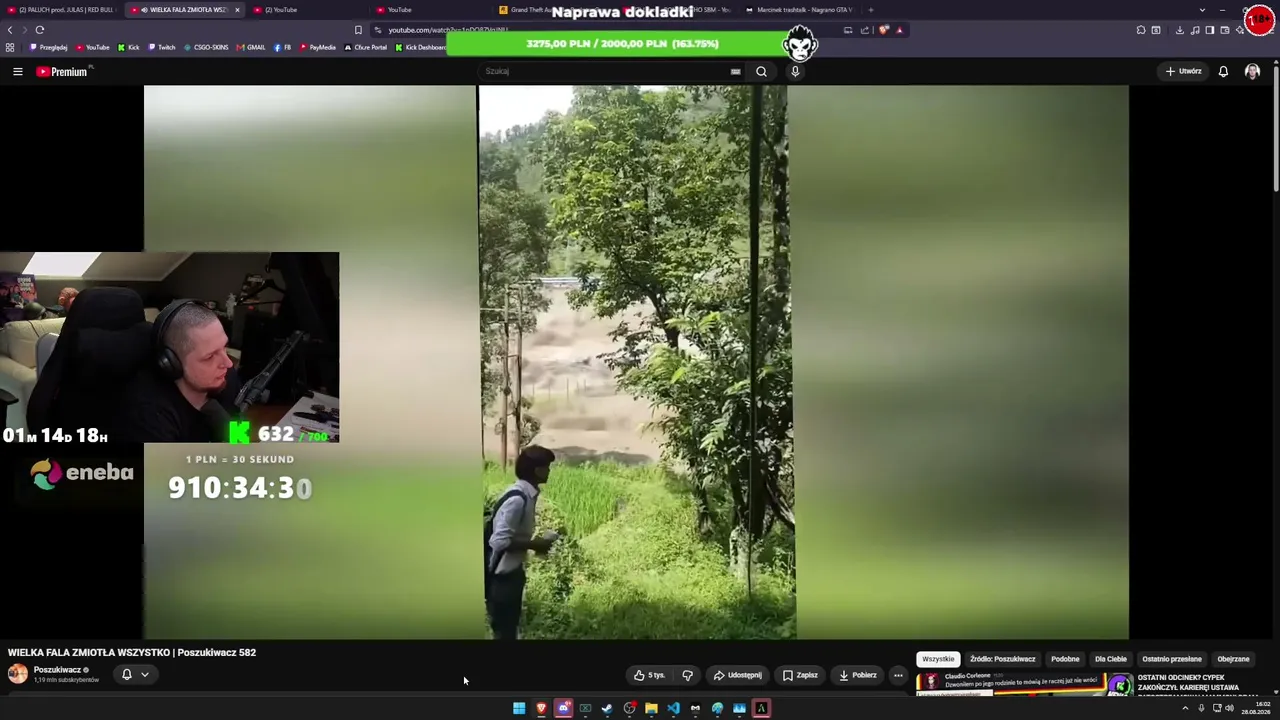This screenshot has width=1280, height=720.
Task: Open the Utwórz create menu
Action: (x=1183, y=71)
